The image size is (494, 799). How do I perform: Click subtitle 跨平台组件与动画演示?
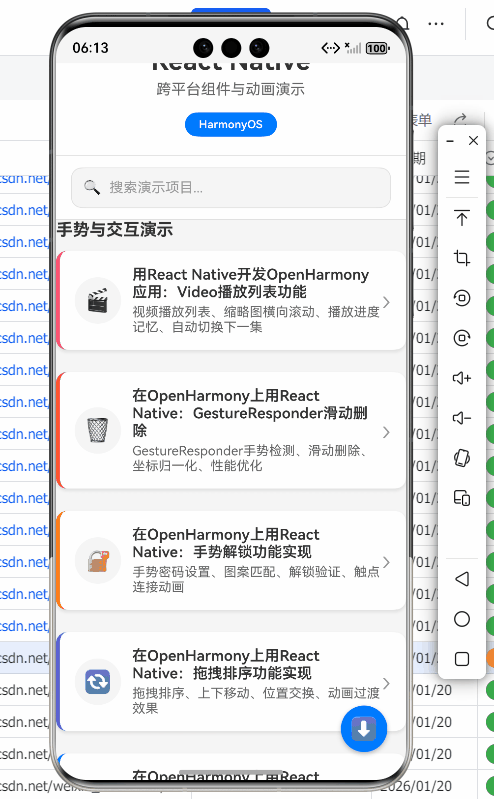coord(230,89)
